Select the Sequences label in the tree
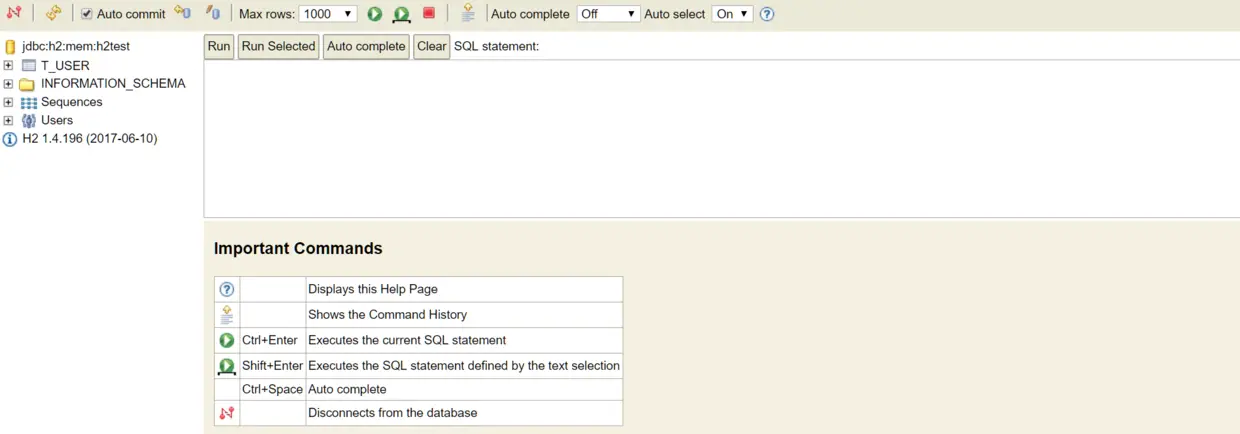Screen dimensions: 1240x434 pos(72,102)
